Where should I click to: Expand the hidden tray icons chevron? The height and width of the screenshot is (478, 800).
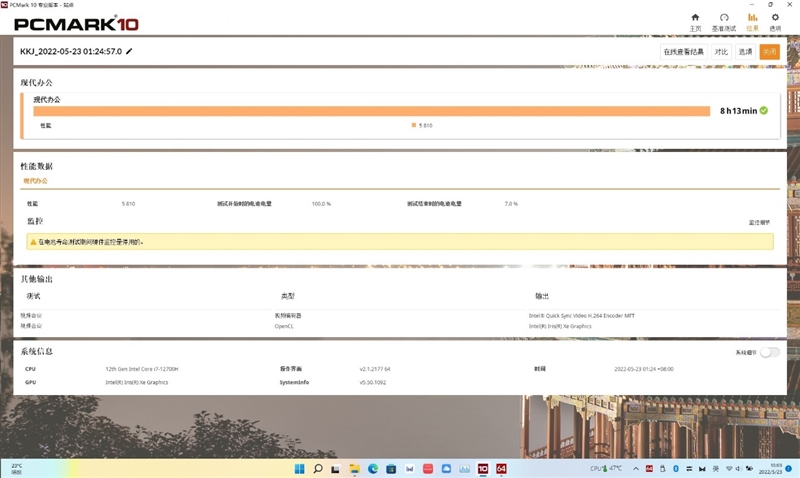636,469
